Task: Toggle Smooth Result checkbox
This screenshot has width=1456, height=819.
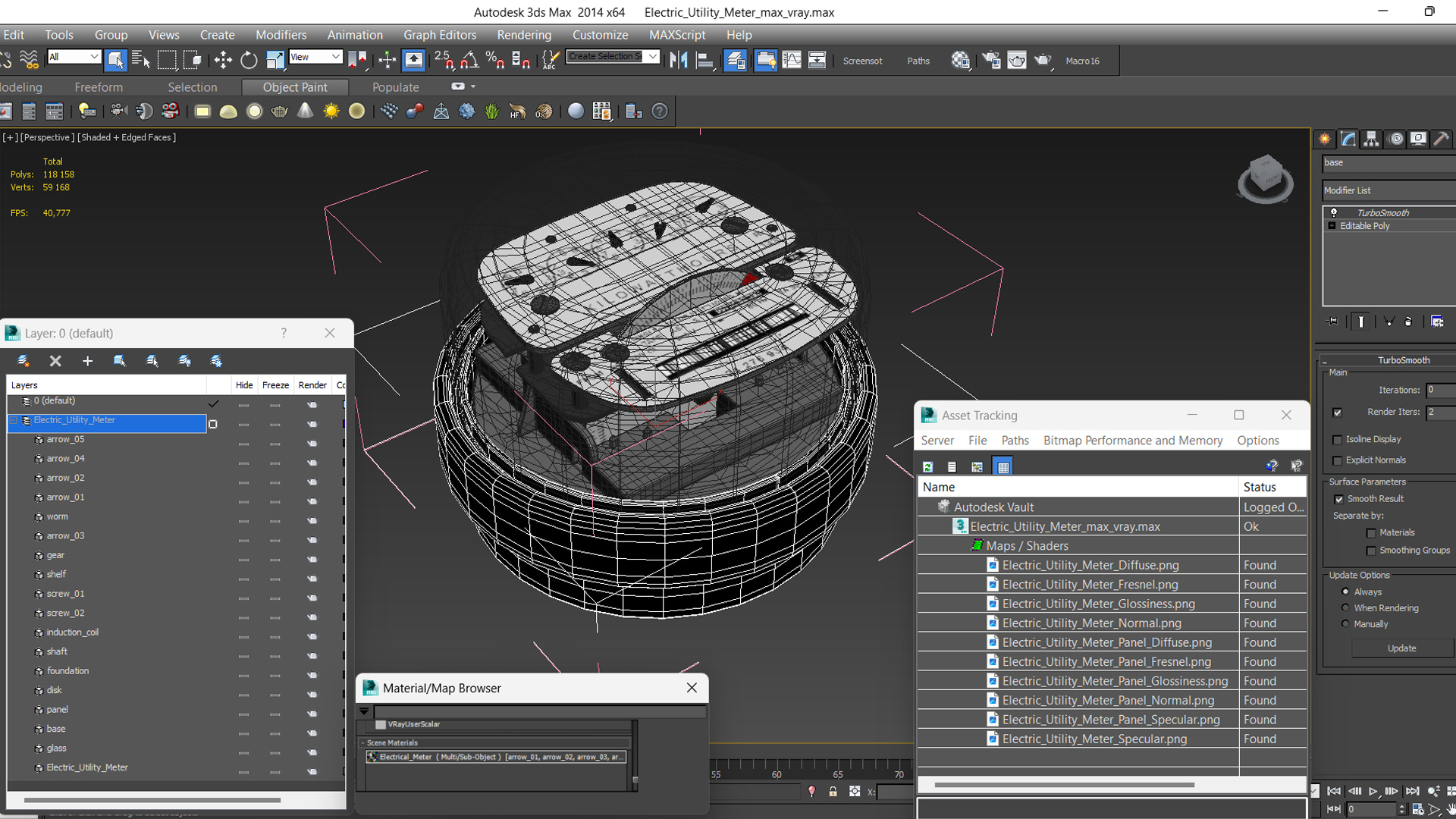Action: click(1338, 499)
